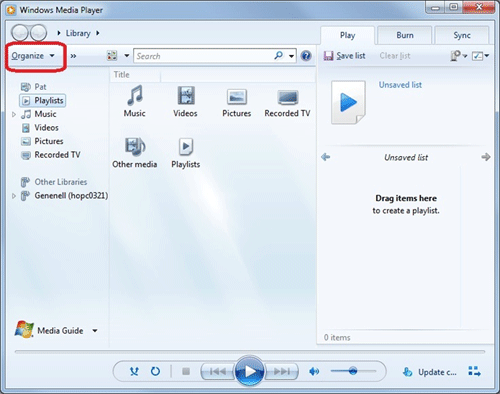
Task: Click the view options icon
Action: click(x=112, y=56)
